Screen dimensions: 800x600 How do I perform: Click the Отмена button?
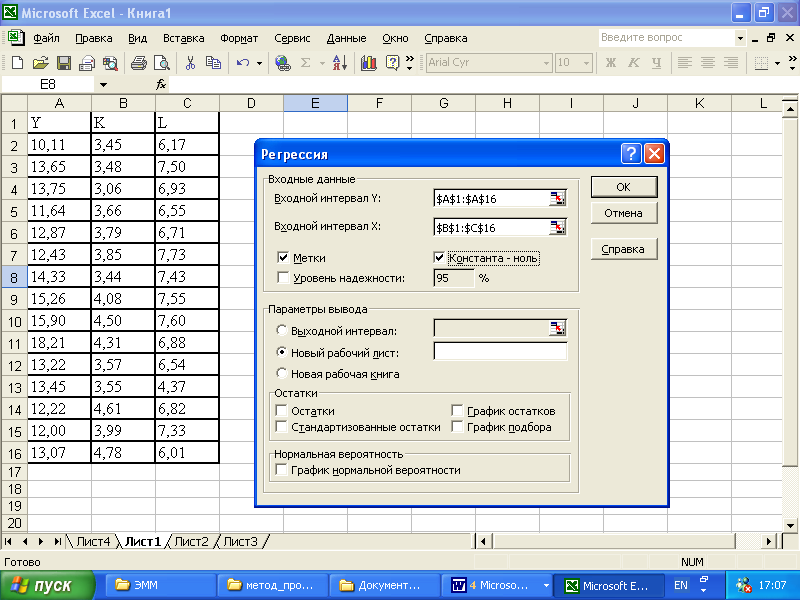pyautogui.click(x=623, y=213)
